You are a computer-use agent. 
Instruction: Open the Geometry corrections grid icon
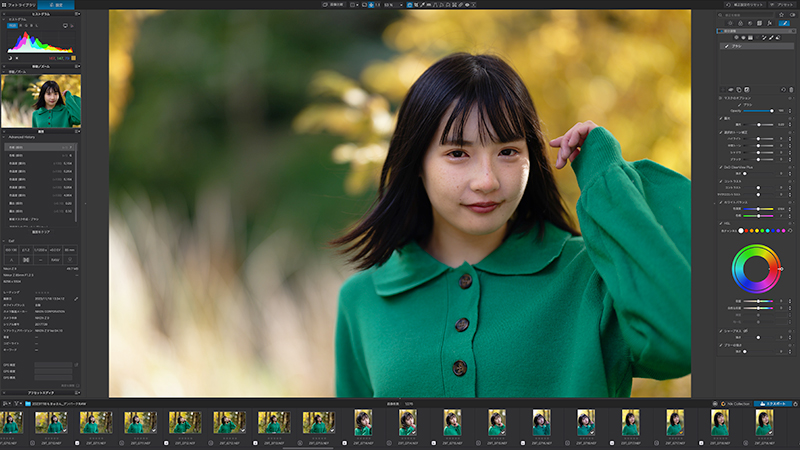pyautogui.click(x=759, y=23)
